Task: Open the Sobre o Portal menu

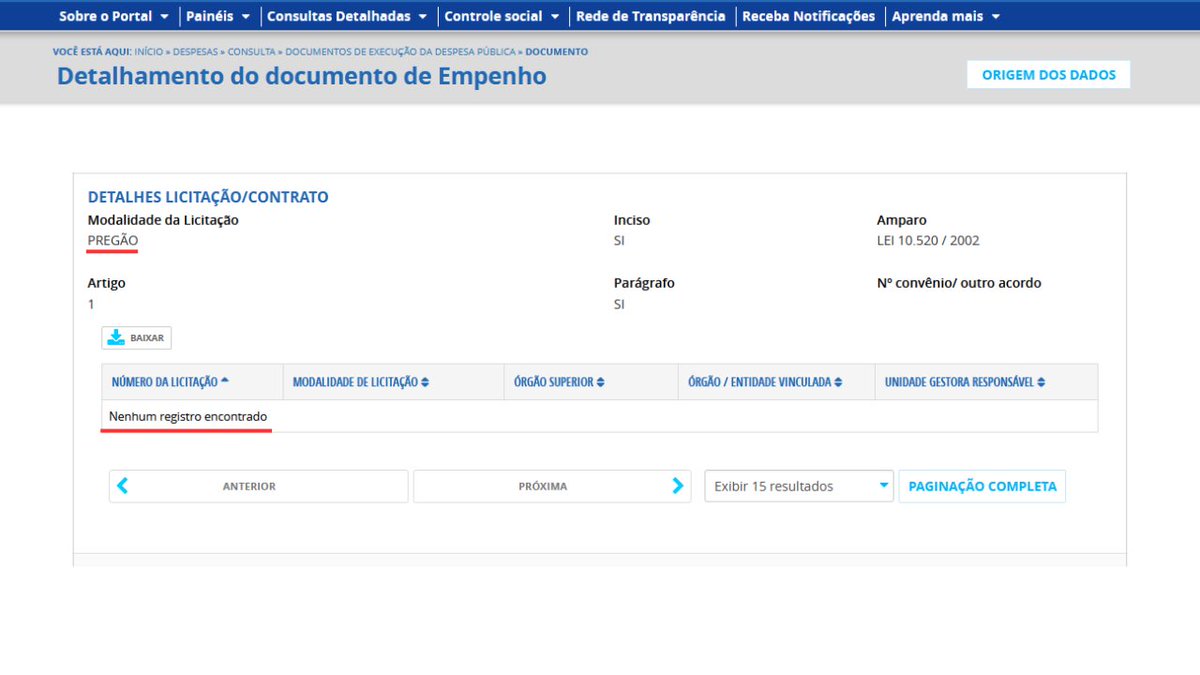Action: (114, 16)
